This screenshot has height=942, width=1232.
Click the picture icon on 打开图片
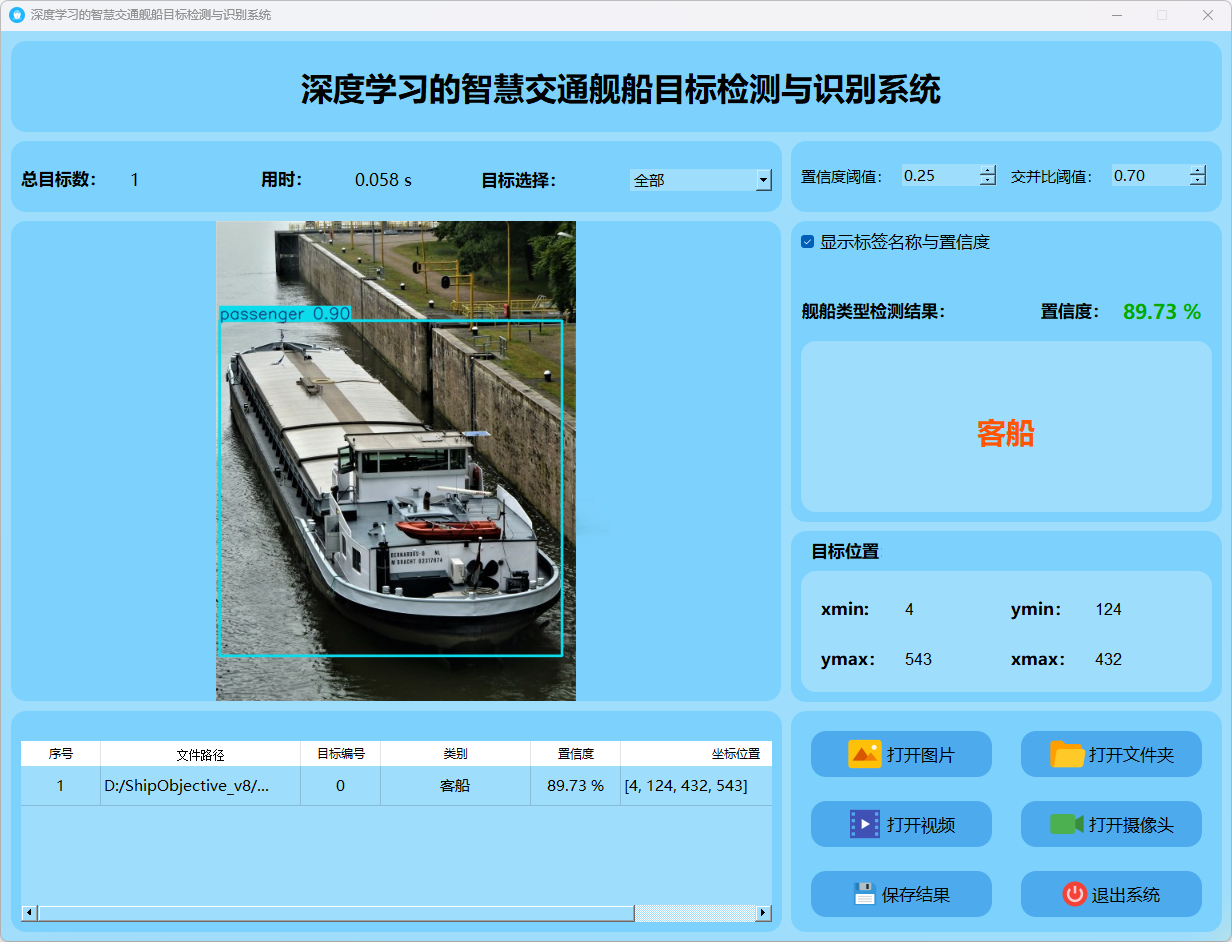tap(864, 754)
